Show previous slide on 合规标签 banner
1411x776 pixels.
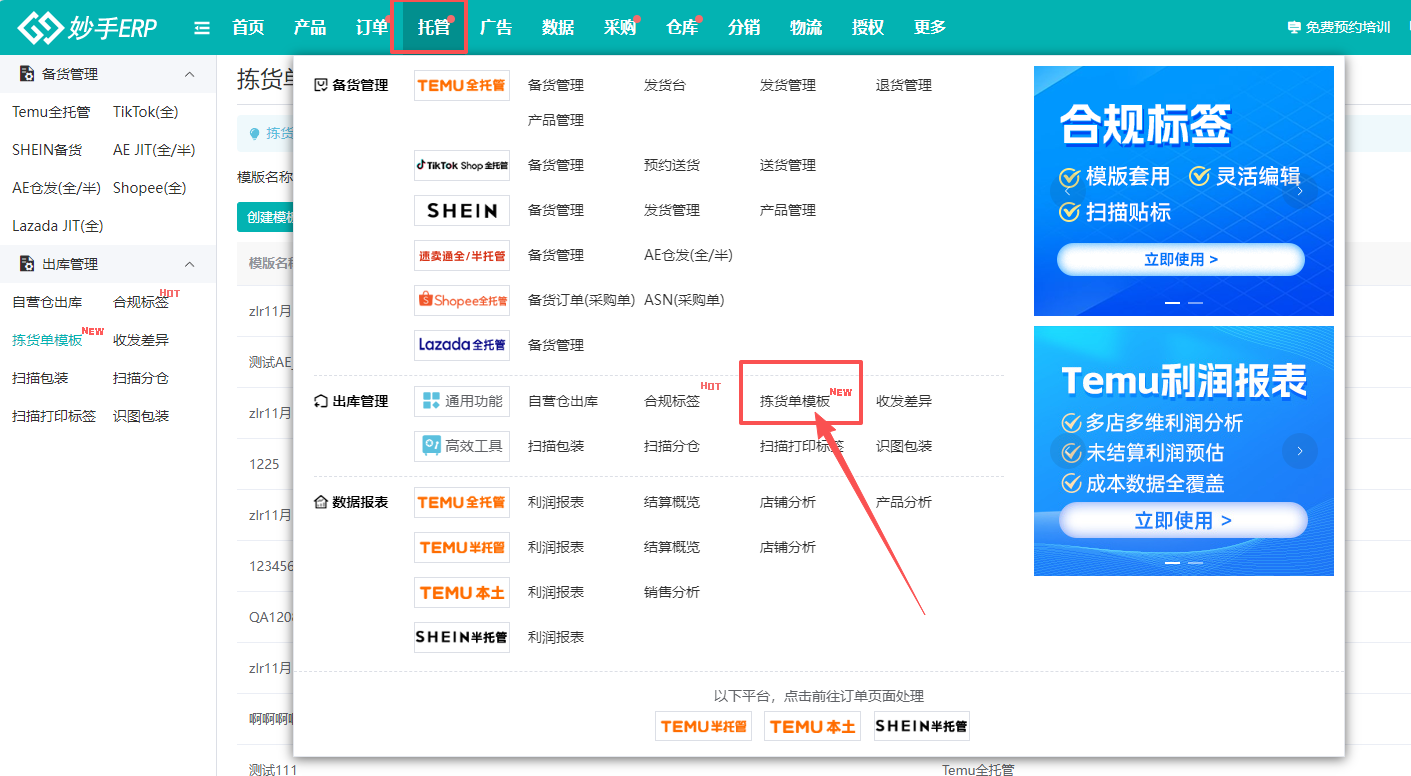(1067, 191)
